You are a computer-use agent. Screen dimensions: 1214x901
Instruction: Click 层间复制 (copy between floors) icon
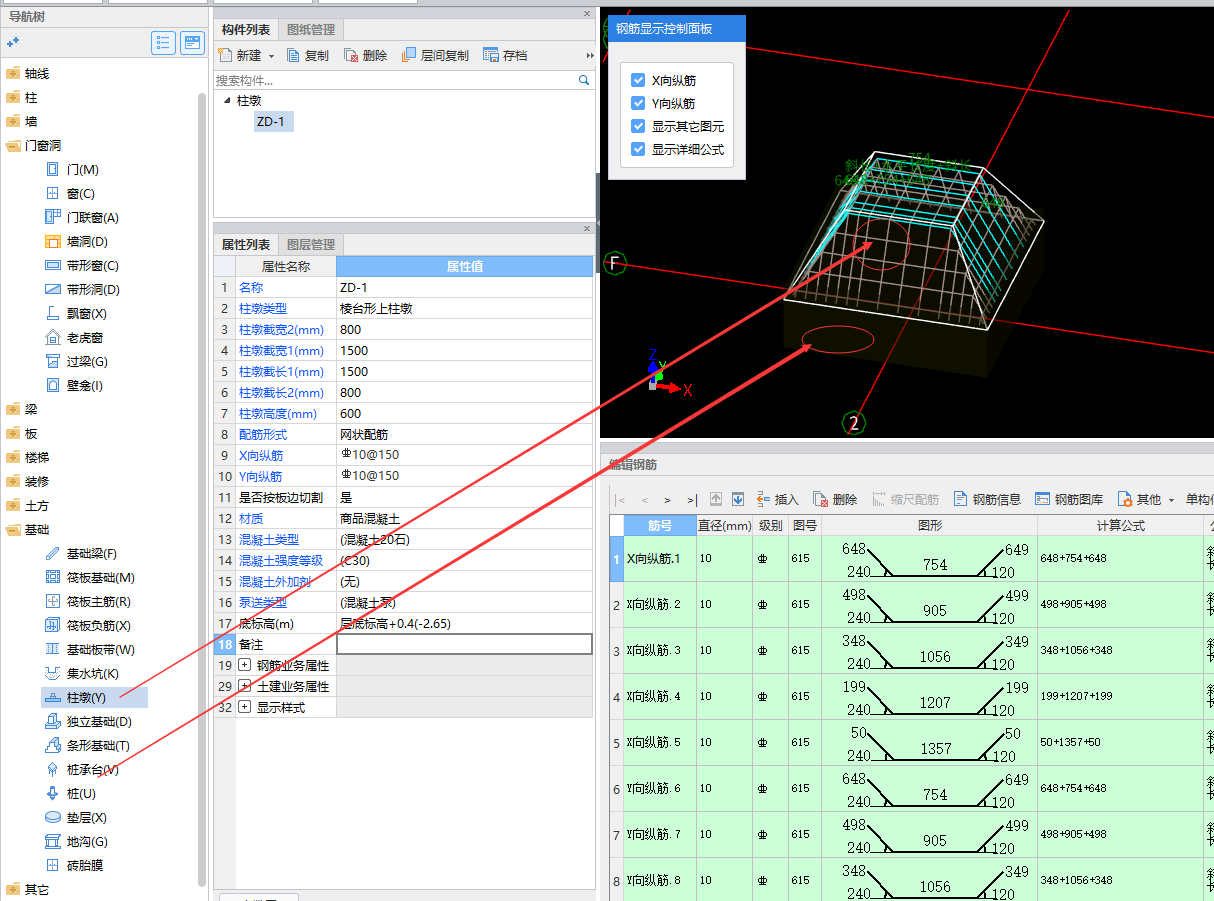point(409,56)
